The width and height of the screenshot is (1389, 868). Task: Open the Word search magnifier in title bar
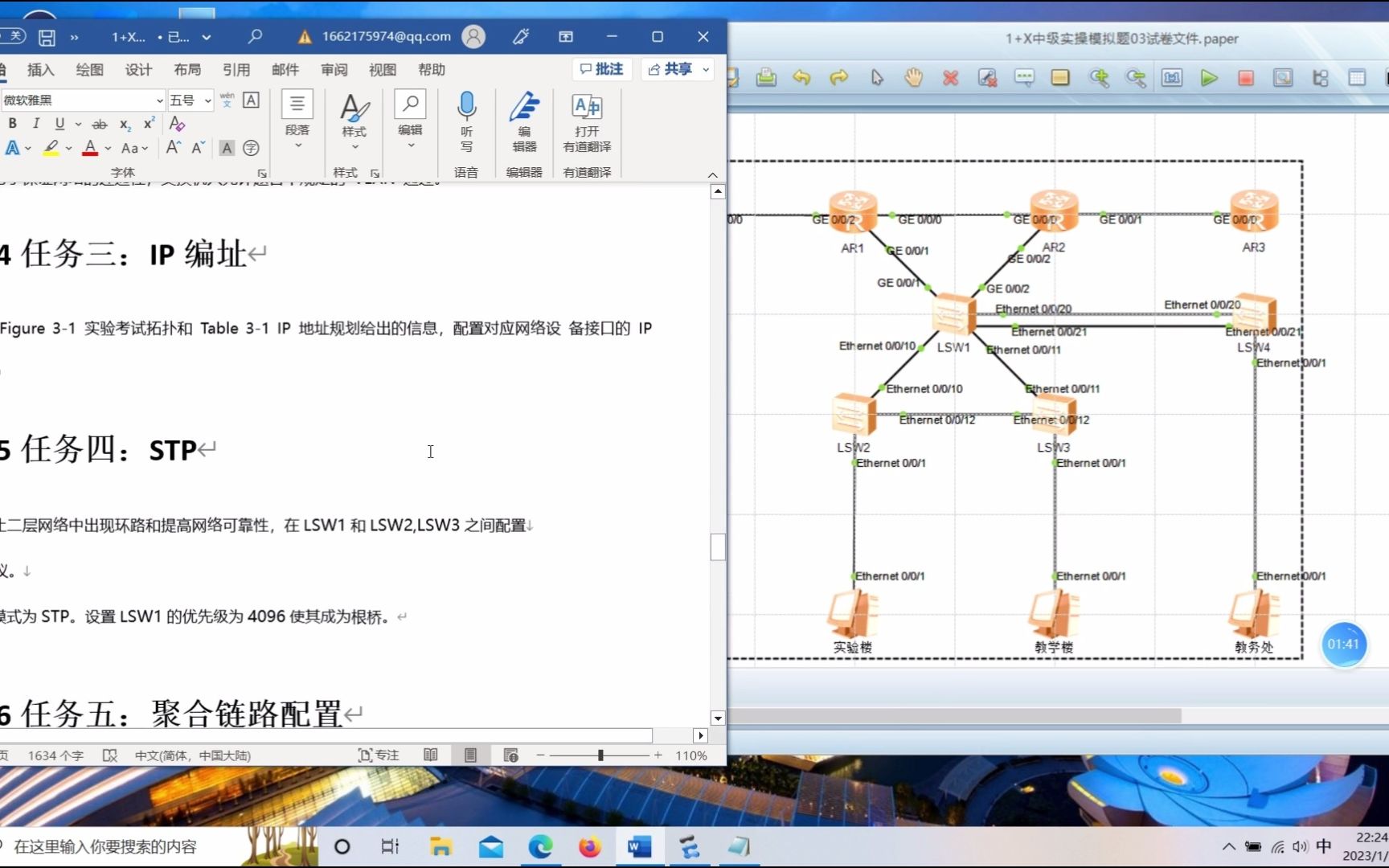255,36
